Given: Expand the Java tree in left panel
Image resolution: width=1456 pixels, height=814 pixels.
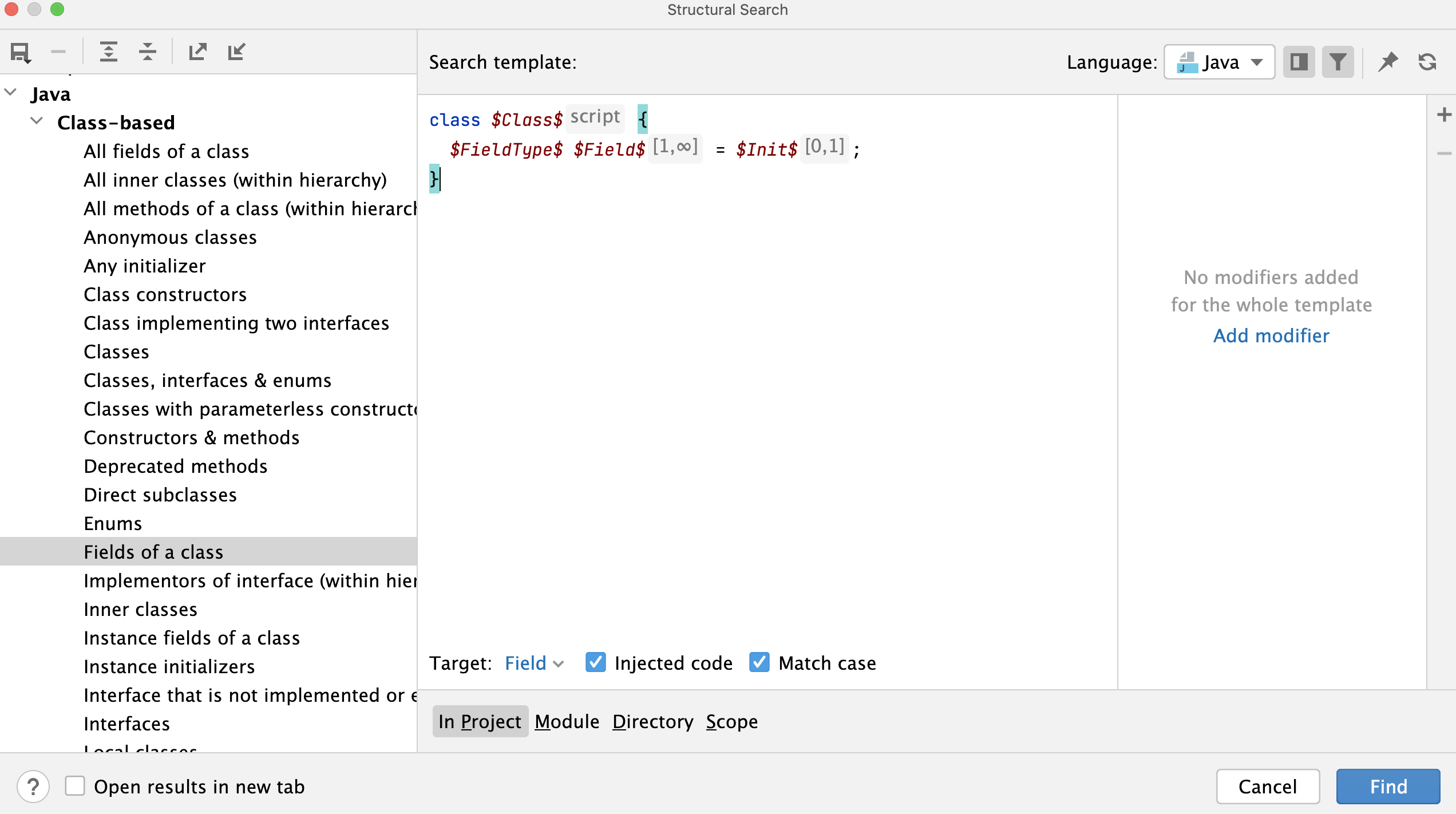Looking at the screenshot, I should click(12, 93).
